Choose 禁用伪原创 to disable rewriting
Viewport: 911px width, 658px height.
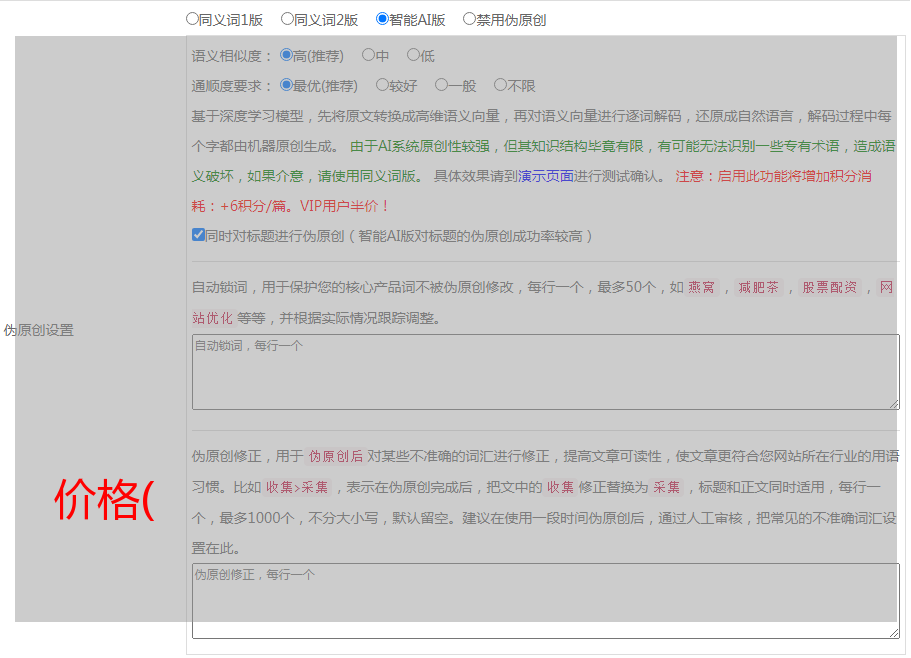tap(469, 19)
